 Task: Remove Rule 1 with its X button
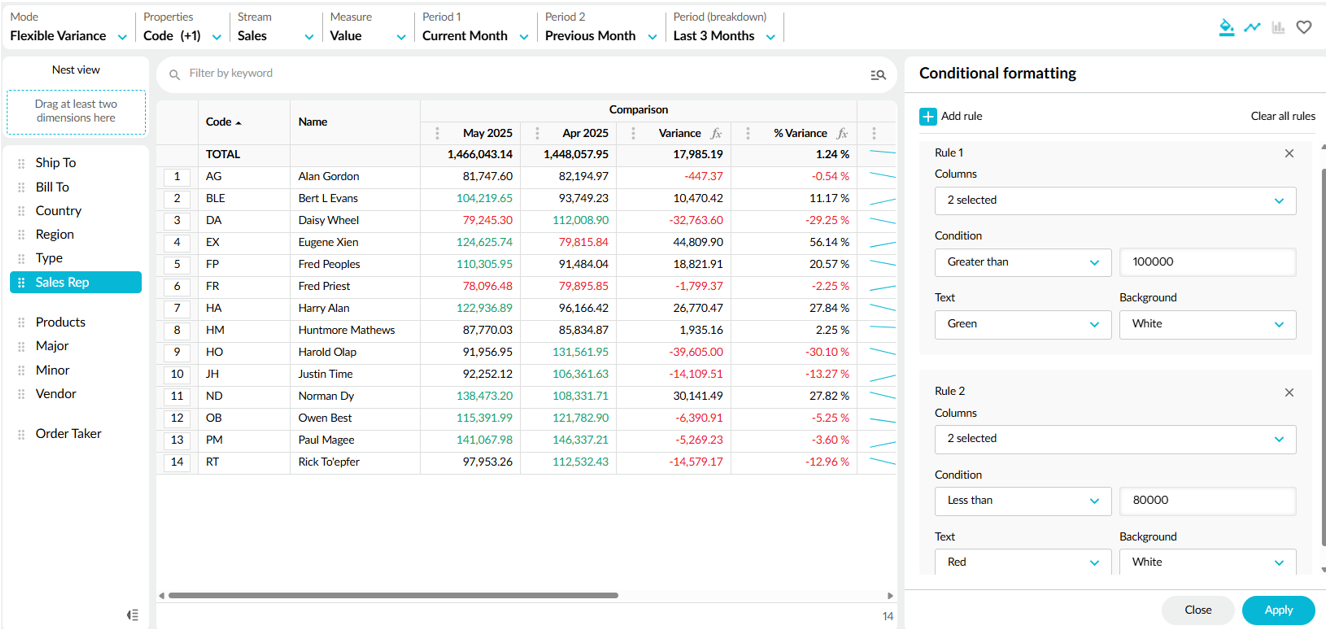1289,153
